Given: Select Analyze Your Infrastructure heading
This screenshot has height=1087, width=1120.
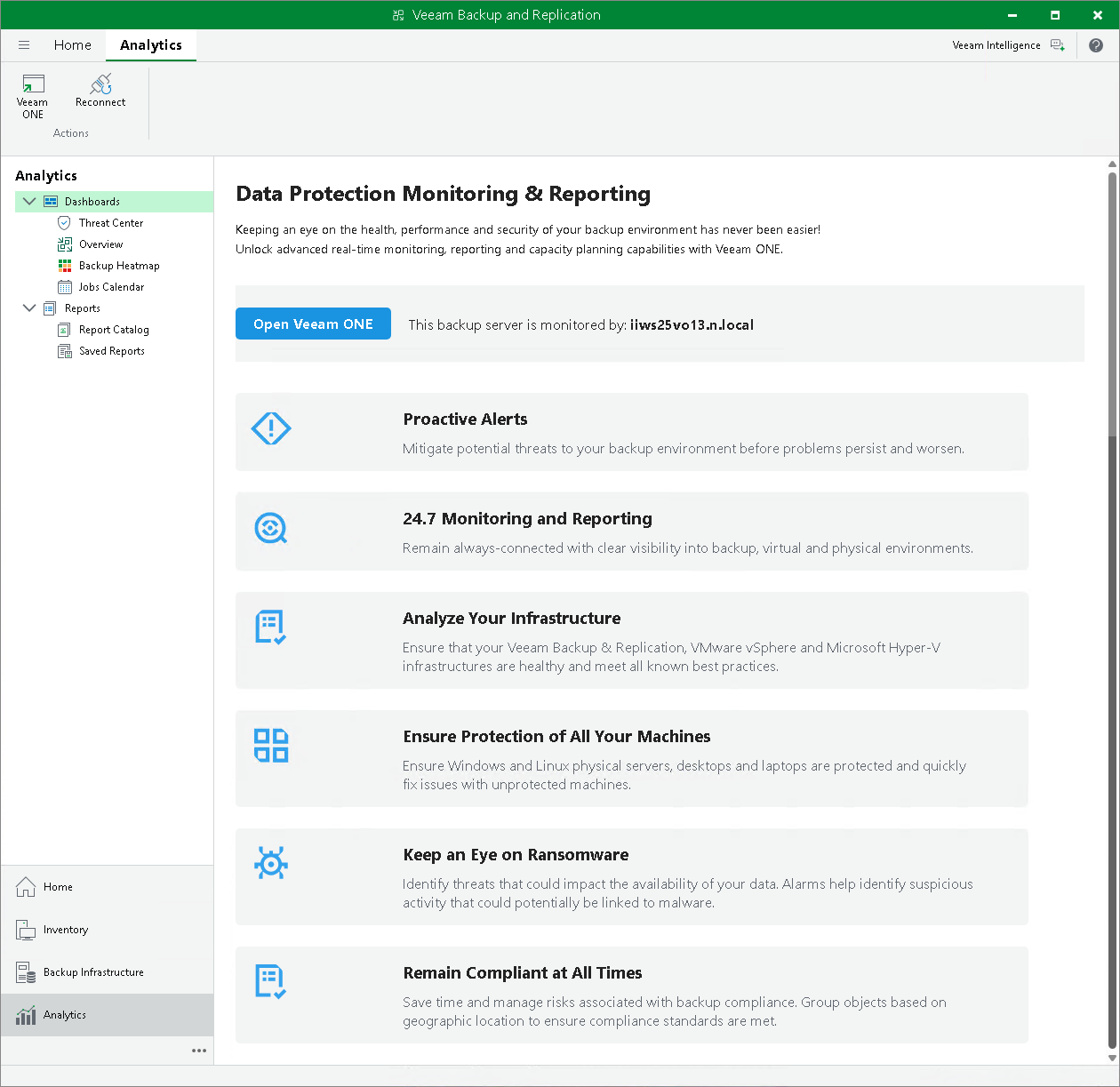Looking at the screenshot, I should coord(512,619).
